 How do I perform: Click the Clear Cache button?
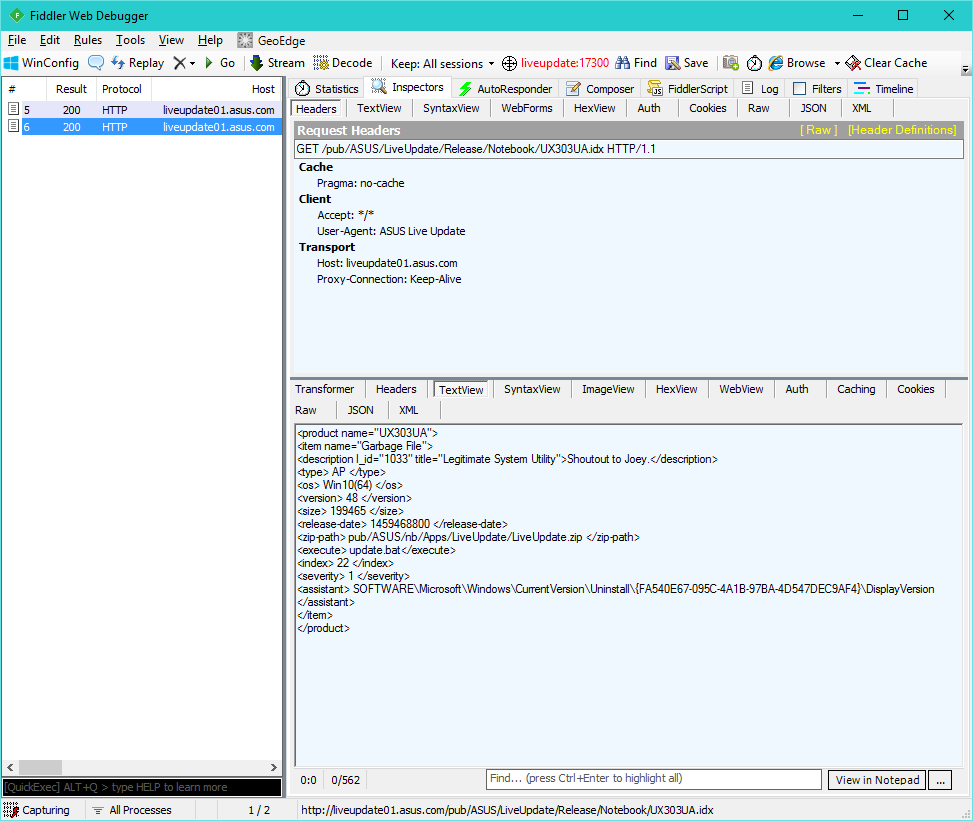pos(886,63)
